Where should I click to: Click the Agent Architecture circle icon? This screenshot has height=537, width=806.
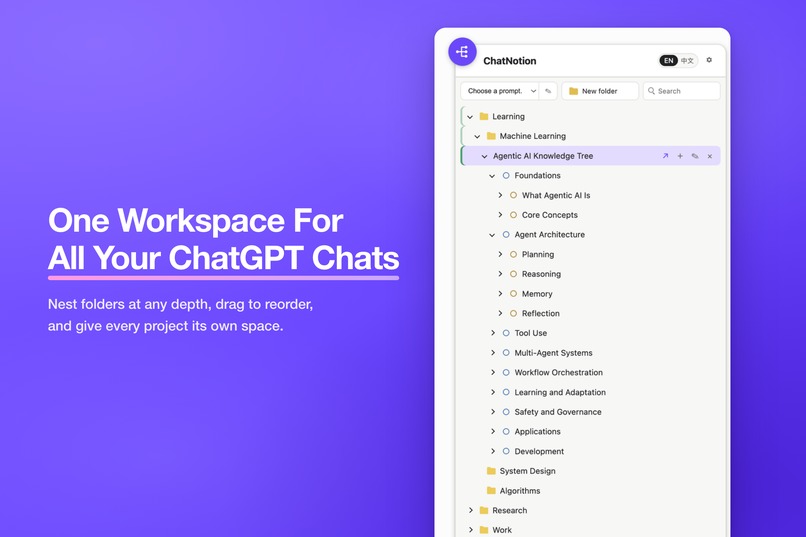506,234
